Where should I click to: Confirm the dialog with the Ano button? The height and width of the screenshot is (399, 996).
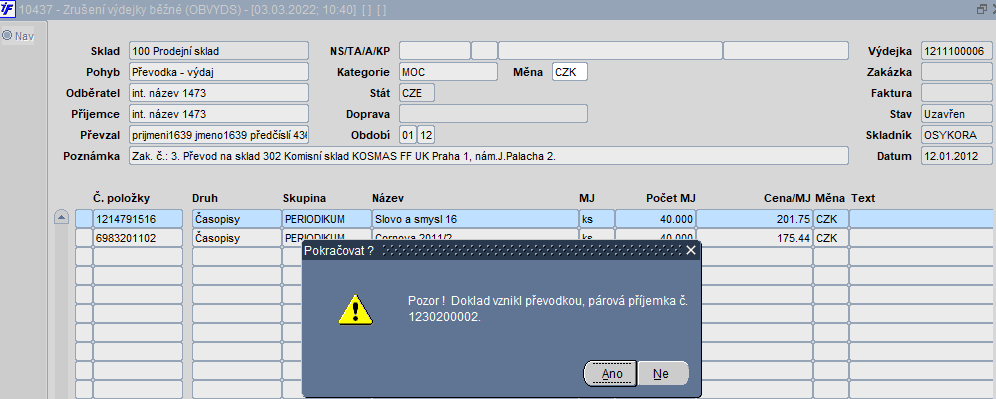coord(610,374)
